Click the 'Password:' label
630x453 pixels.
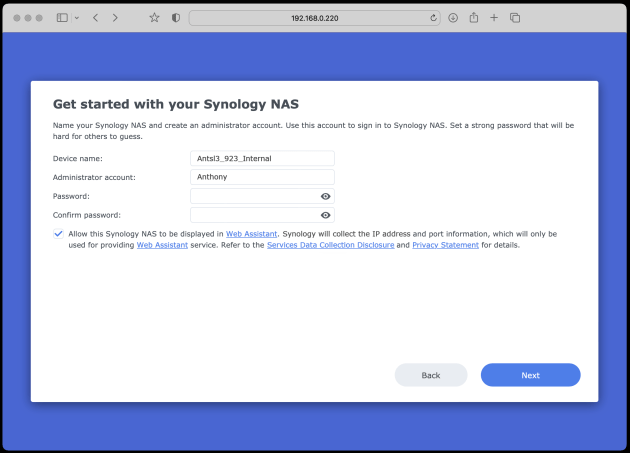click(x=71, y=196)
